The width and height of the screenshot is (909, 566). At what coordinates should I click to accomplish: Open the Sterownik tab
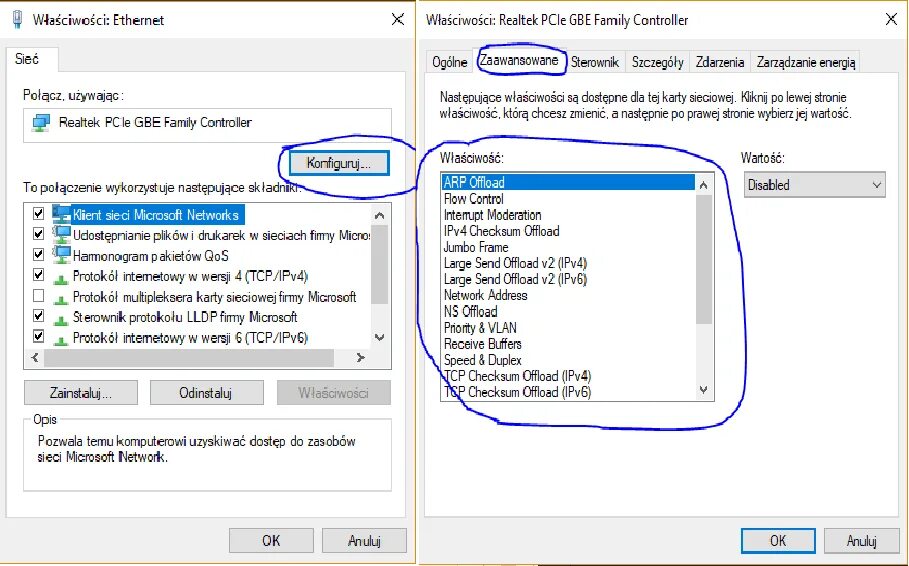(x=595, y=62)
